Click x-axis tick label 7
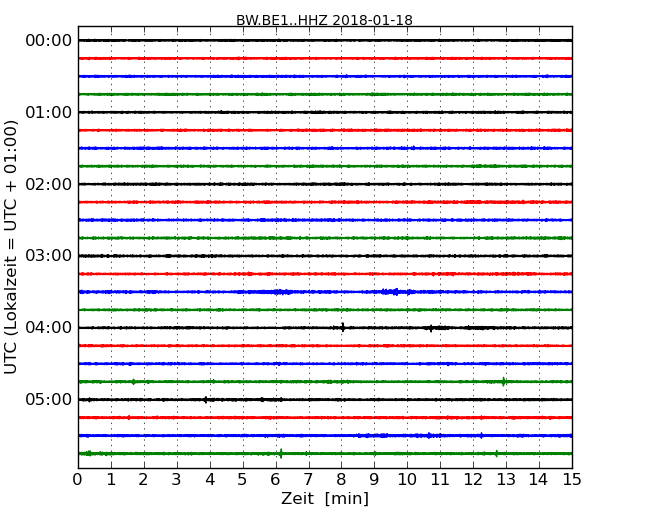 pyautogui.click(x=308, y=480)
